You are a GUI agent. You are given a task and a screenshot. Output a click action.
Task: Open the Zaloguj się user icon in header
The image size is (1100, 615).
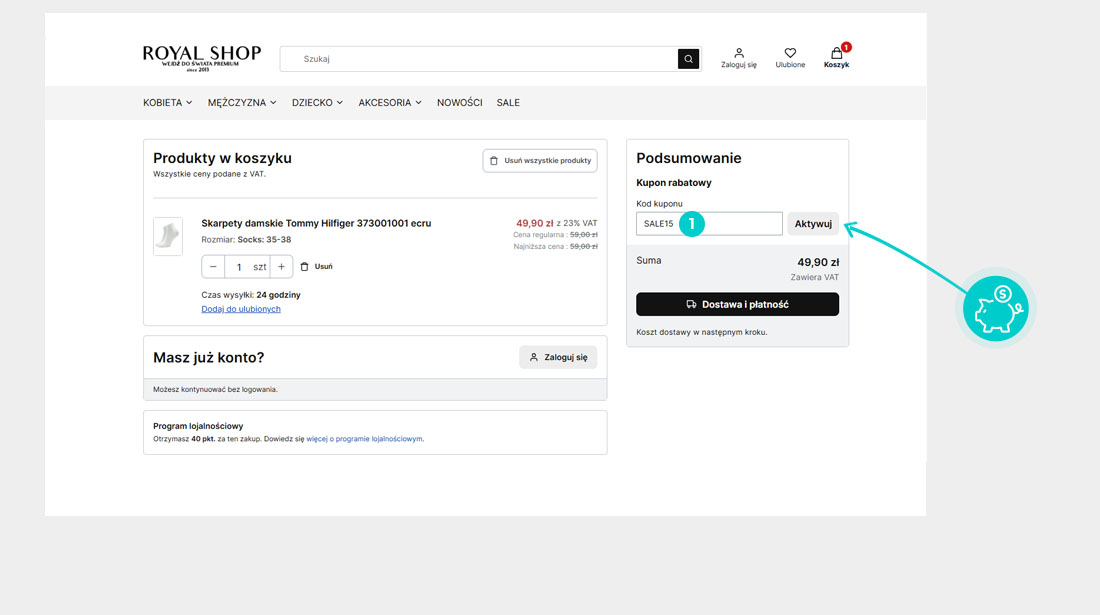[x=739, y=58]
